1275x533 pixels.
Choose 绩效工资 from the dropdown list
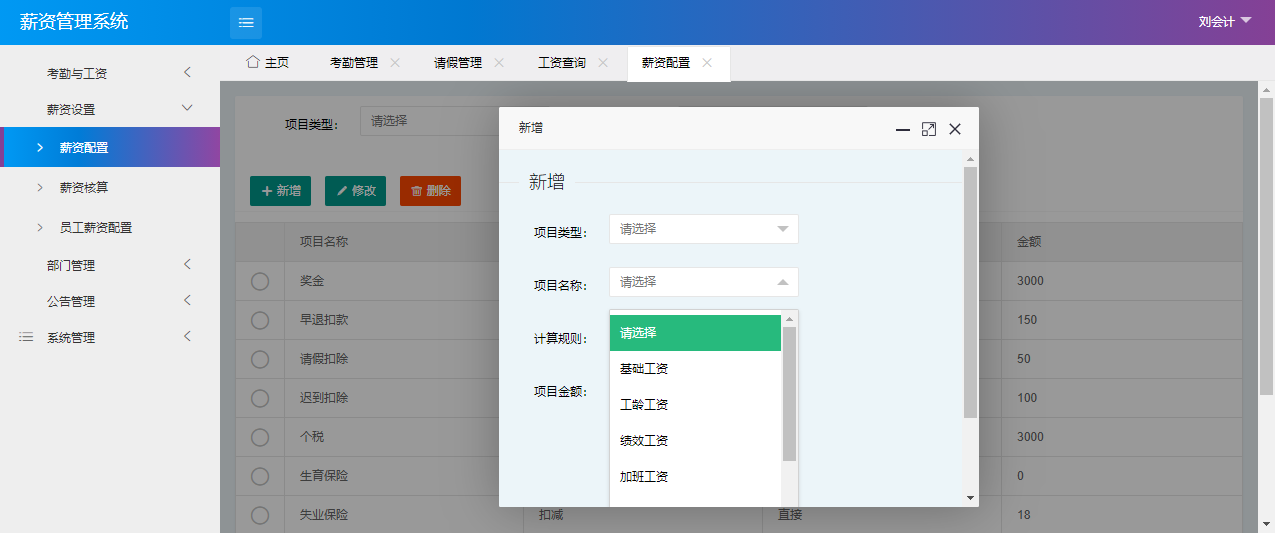pos(644,441)
